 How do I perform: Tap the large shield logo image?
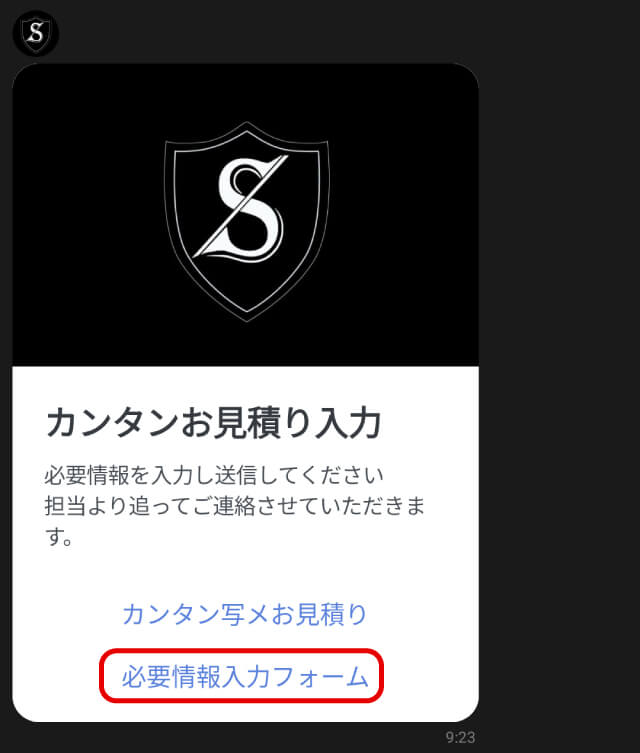247,221
